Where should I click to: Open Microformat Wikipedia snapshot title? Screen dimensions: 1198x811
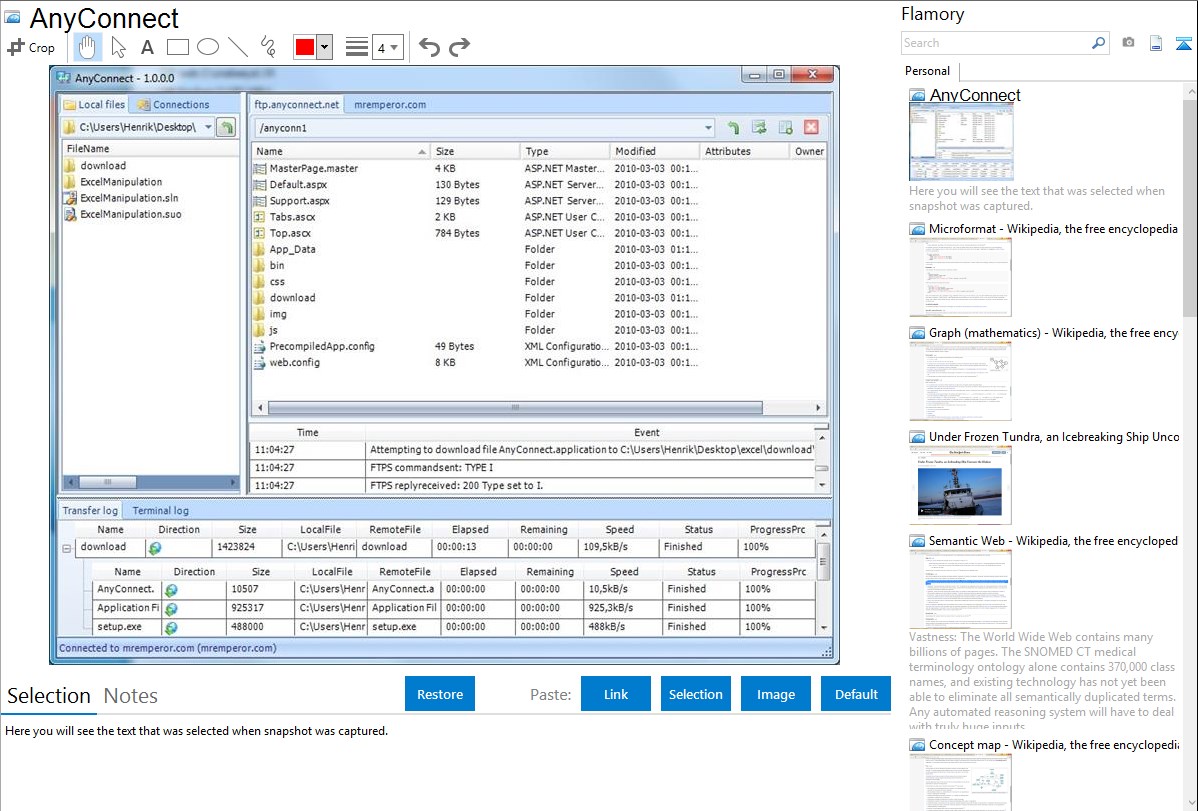[1053, 229]
